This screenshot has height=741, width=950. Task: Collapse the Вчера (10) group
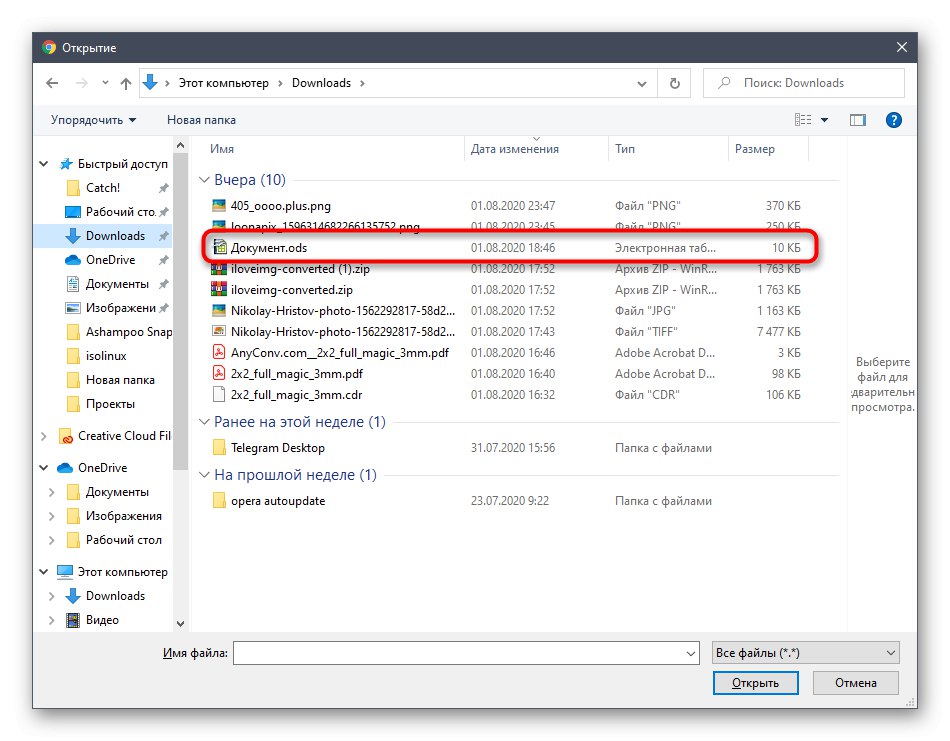tap(204, 180)
